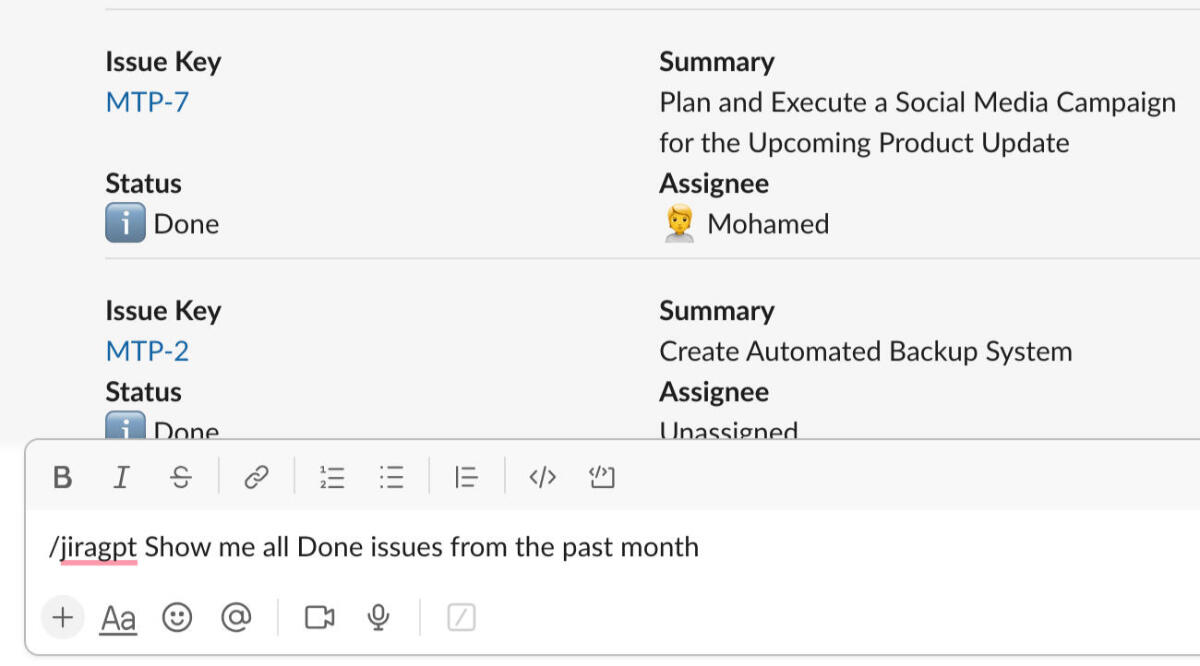The width and height of the screenshot is (1200, 666).
Task: Insert inline code formatting
Action: (541, 477)
